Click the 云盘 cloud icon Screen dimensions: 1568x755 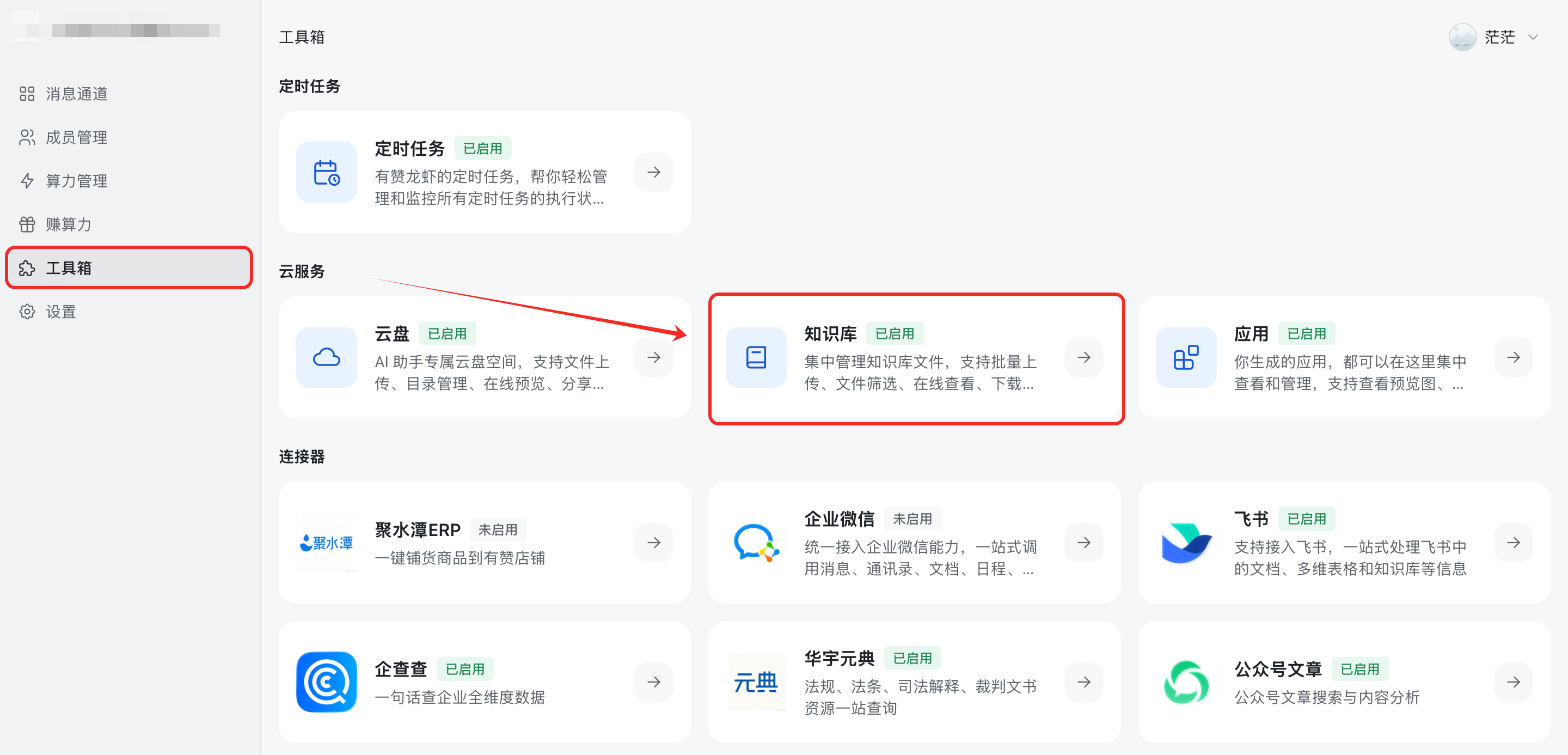point(326,357)
